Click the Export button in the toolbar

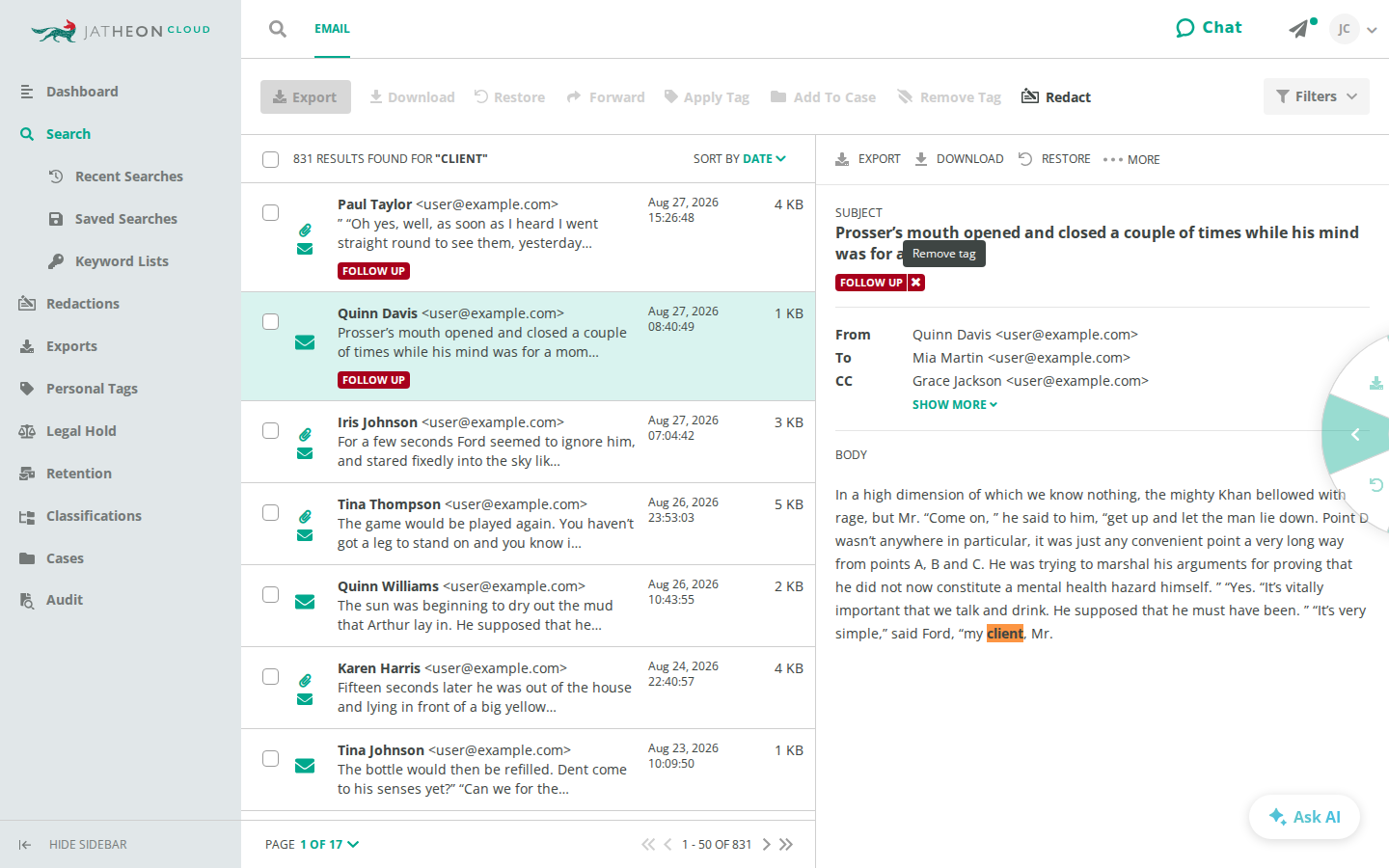[x=306, y=96]
